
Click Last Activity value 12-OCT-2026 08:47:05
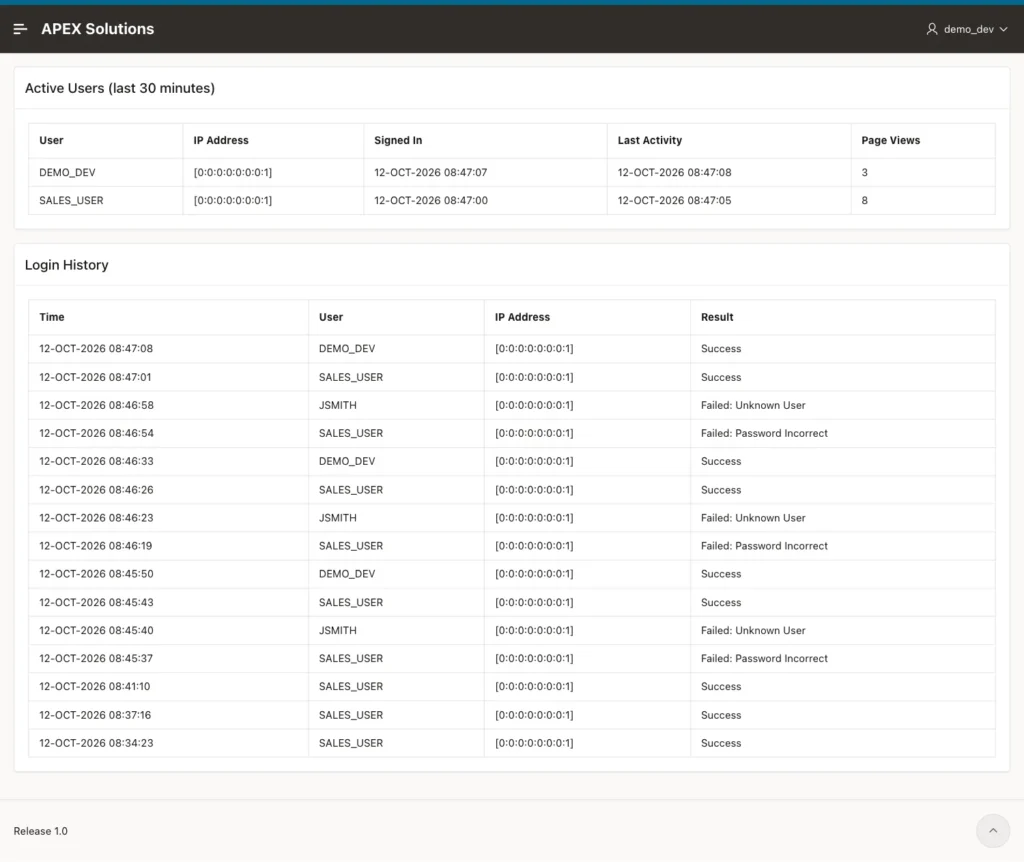[x=674, y=200]
